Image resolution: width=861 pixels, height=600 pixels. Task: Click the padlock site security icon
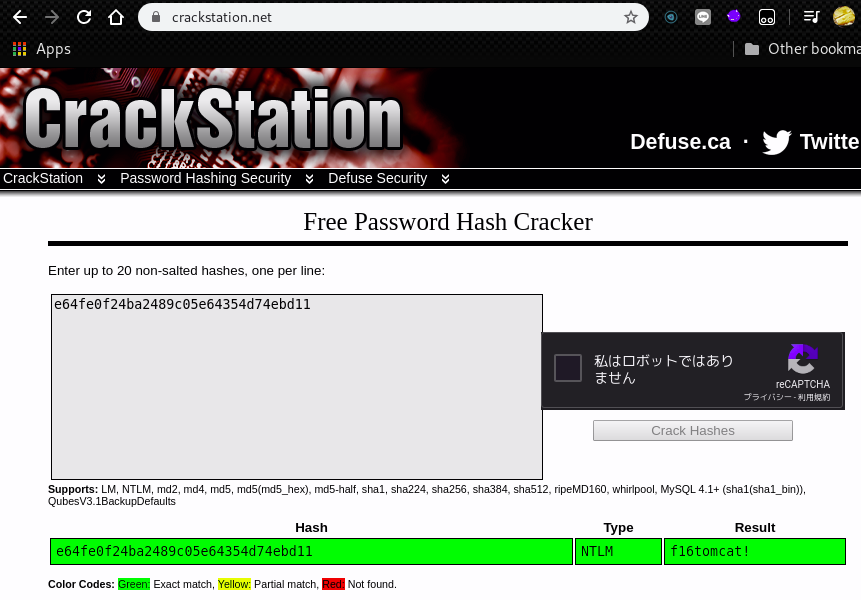click(x=156, y=17)
